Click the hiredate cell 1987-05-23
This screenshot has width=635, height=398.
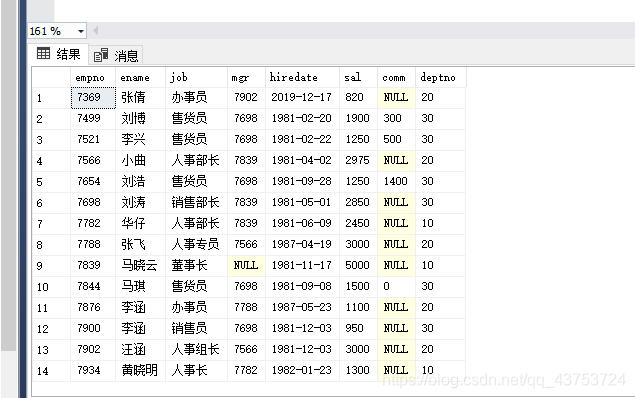302,308
